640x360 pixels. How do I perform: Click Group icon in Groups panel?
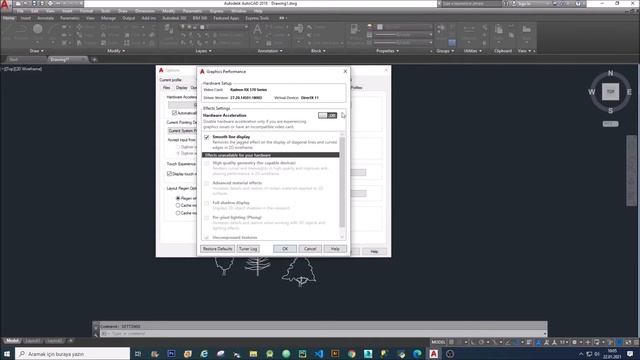tap(440, 28)
